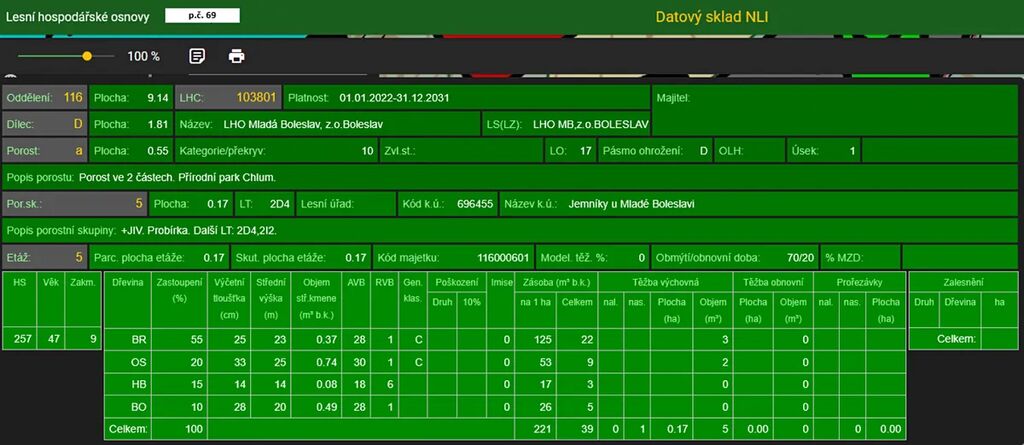1024x445 pixels.
Task: Select the HB tree species row
Action: (x=504, y=384)
